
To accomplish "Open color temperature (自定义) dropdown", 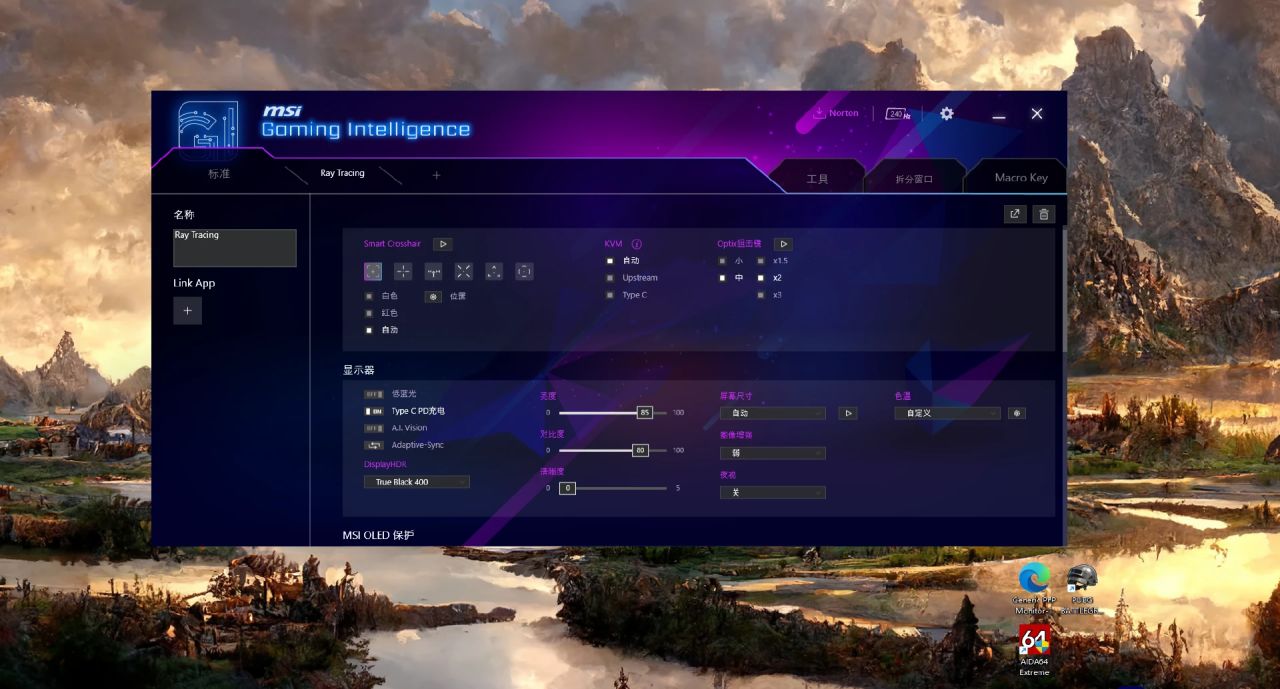I will [947, 413].
